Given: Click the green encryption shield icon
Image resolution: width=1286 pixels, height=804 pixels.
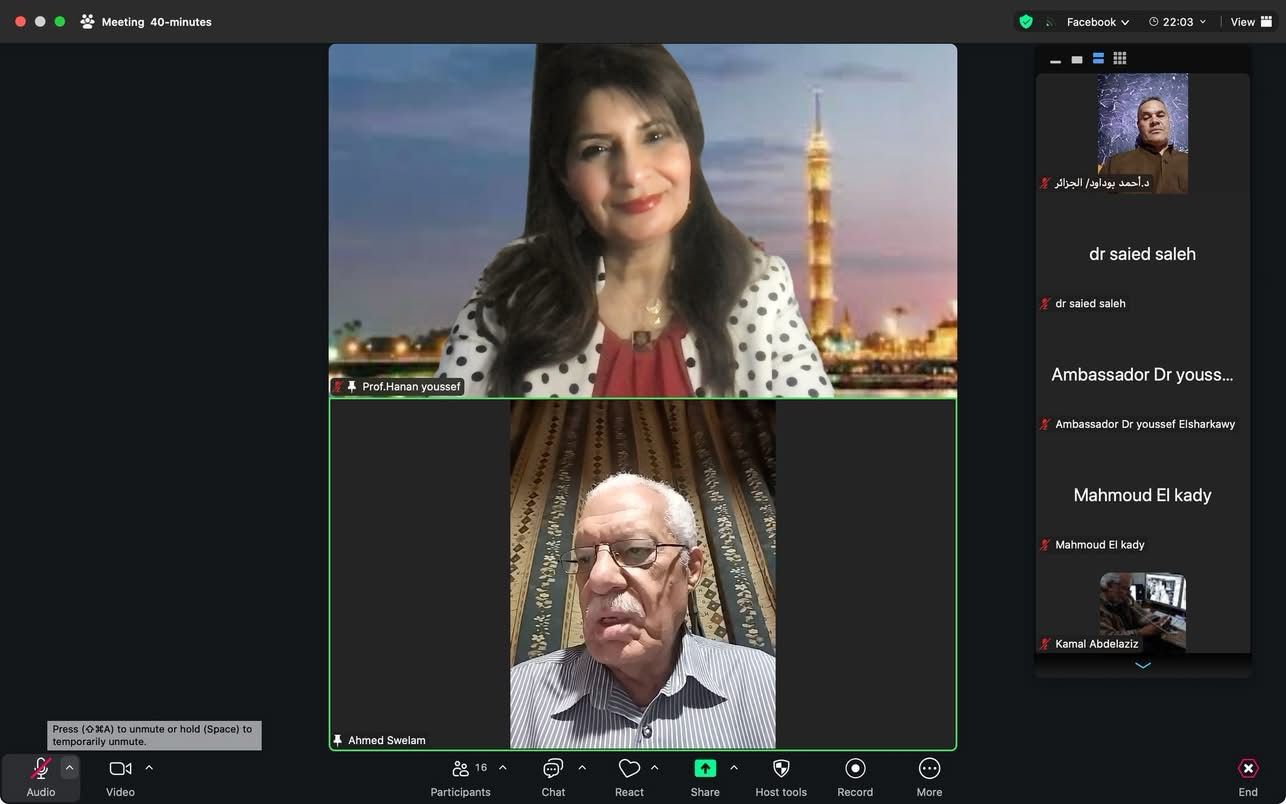Looking at the screenshot, I should click(x=1026, y=22).
